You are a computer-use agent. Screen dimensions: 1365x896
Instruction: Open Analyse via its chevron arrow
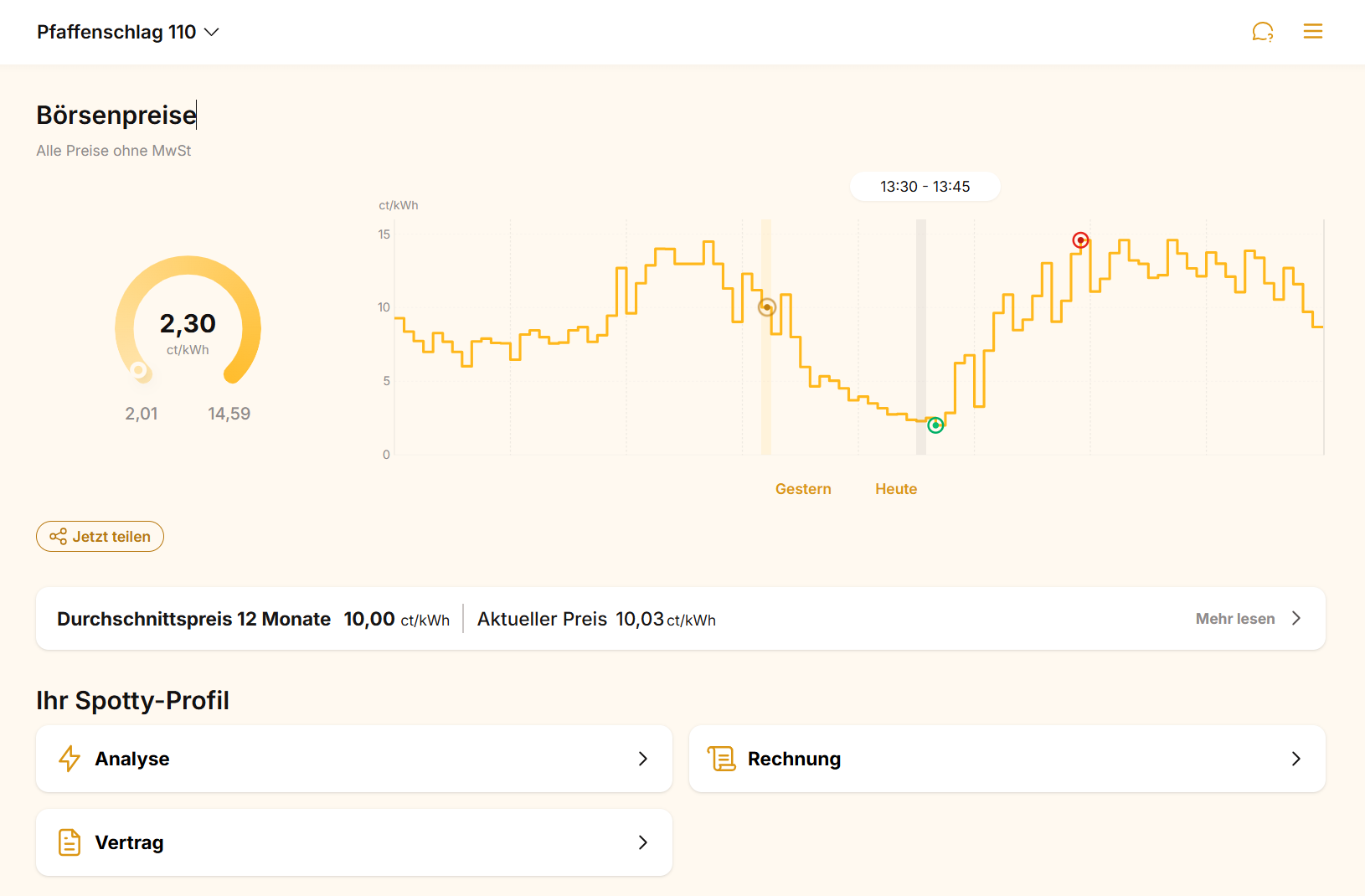[x=642, y=759]
